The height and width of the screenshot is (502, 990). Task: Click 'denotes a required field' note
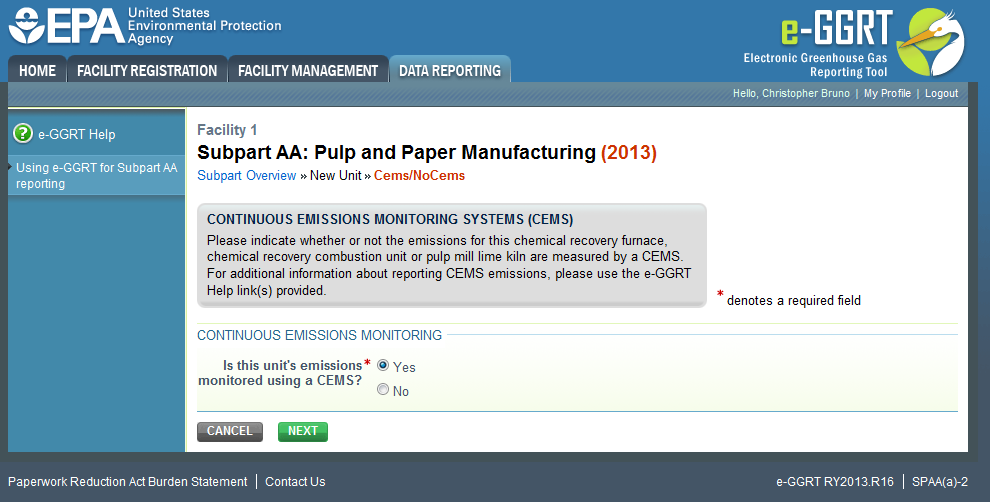pos(794,301)
